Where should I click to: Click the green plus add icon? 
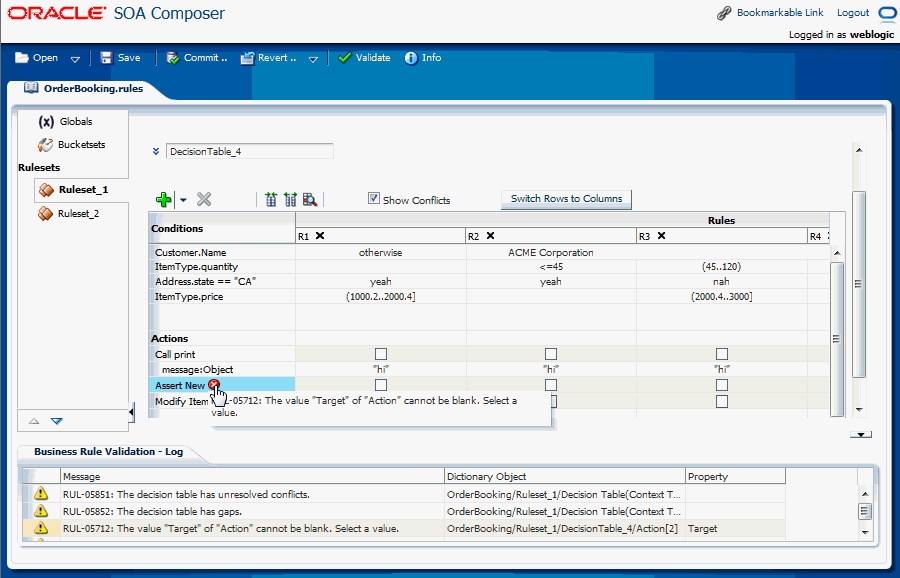click(x=164, y=199)
